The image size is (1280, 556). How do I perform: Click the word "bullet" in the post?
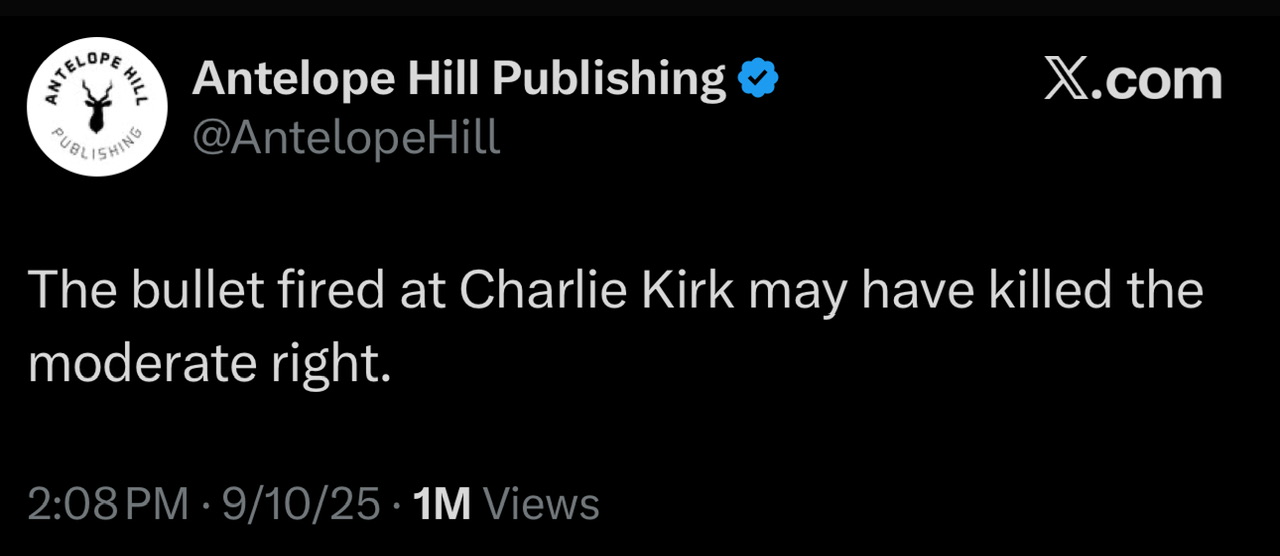pyautogui.click(x=186, y=291)
